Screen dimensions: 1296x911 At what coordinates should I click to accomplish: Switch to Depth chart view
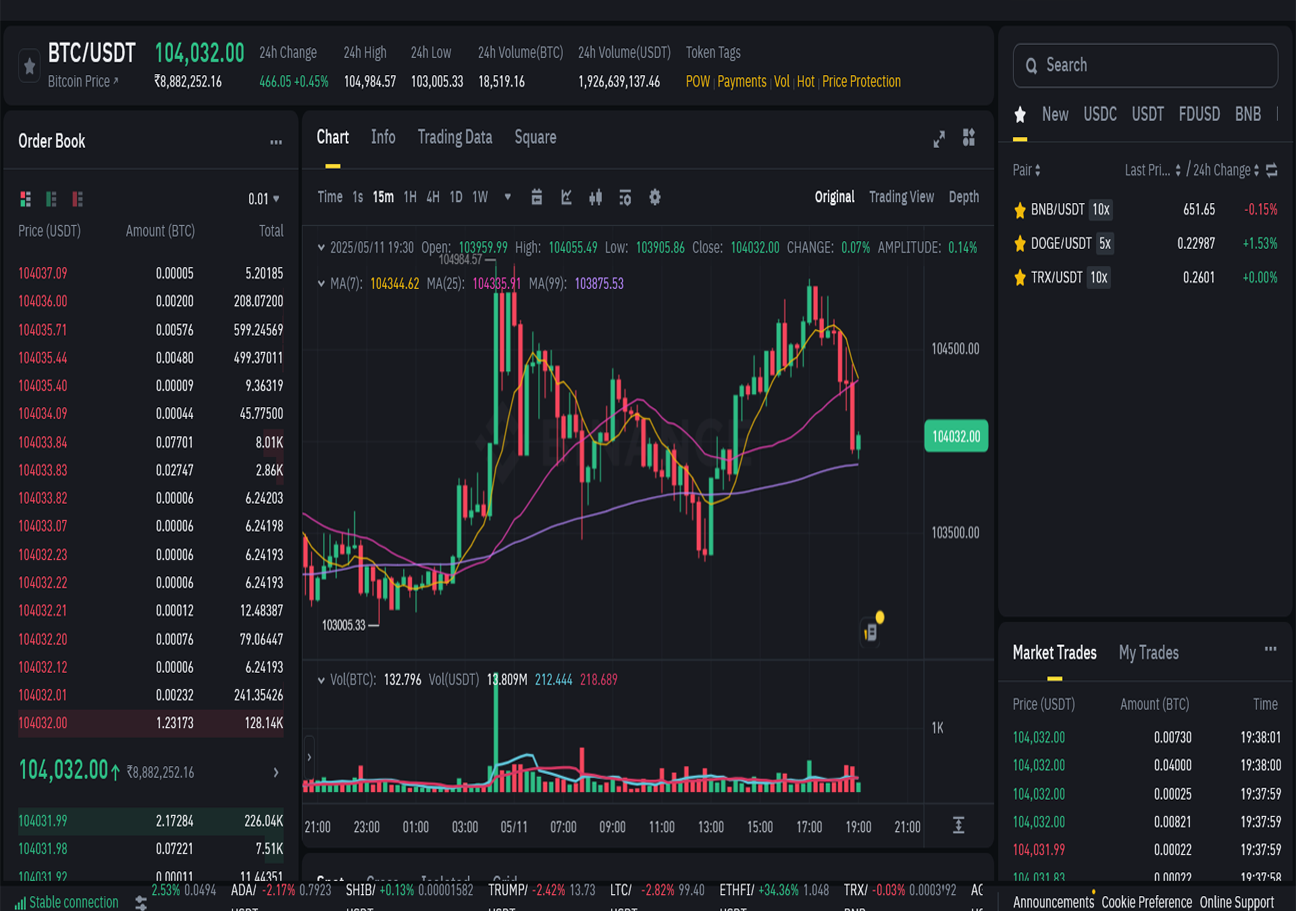[963, 197]
